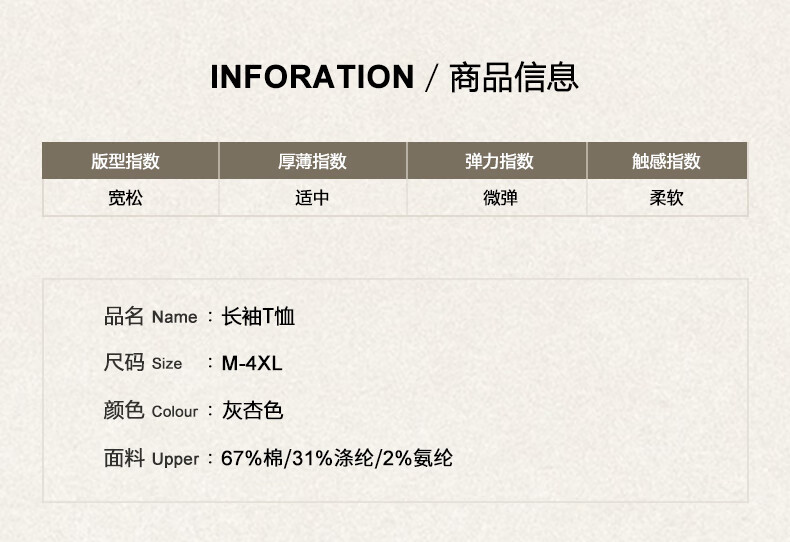Click the 尺码 label

coord(124,363)
